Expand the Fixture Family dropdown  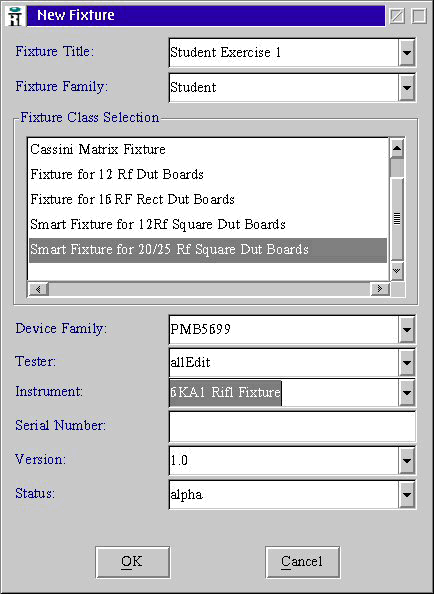[407, 88]
